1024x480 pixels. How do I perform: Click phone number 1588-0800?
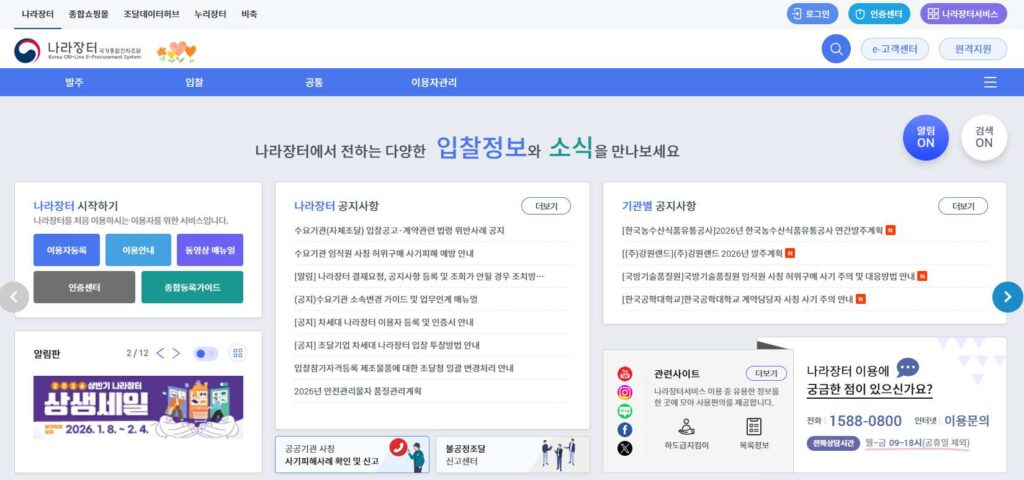[x=865, y=421]
